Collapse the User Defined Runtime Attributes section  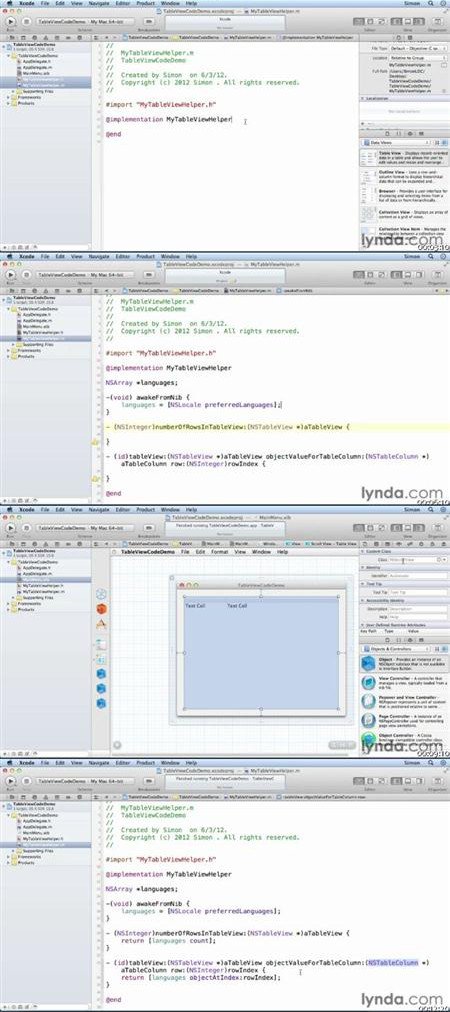(x=363, y=625)
